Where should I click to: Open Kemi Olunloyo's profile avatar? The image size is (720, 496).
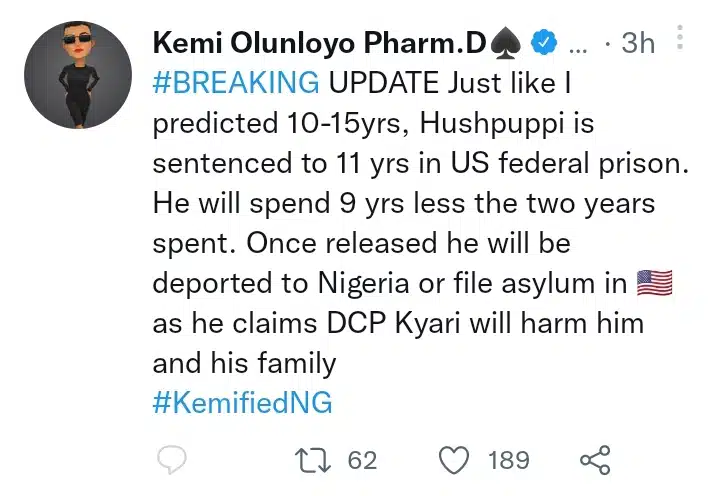pos(77,75)
